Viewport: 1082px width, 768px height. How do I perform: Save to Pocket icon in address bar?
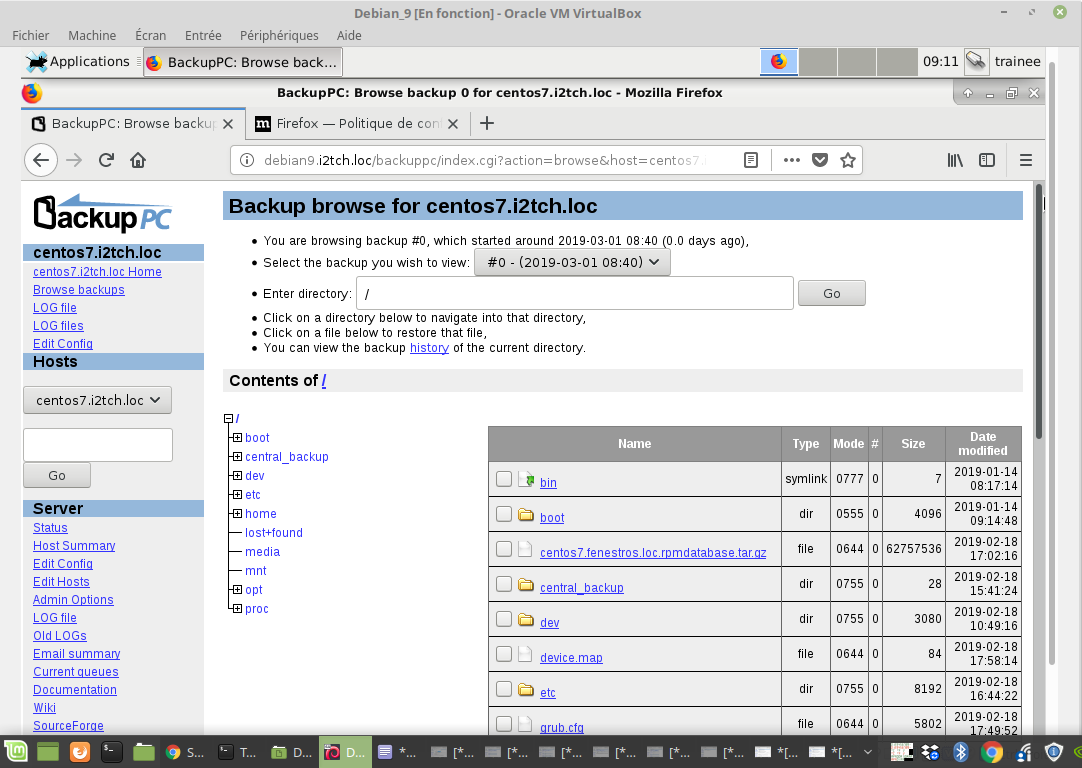click(x=820, y=160)
